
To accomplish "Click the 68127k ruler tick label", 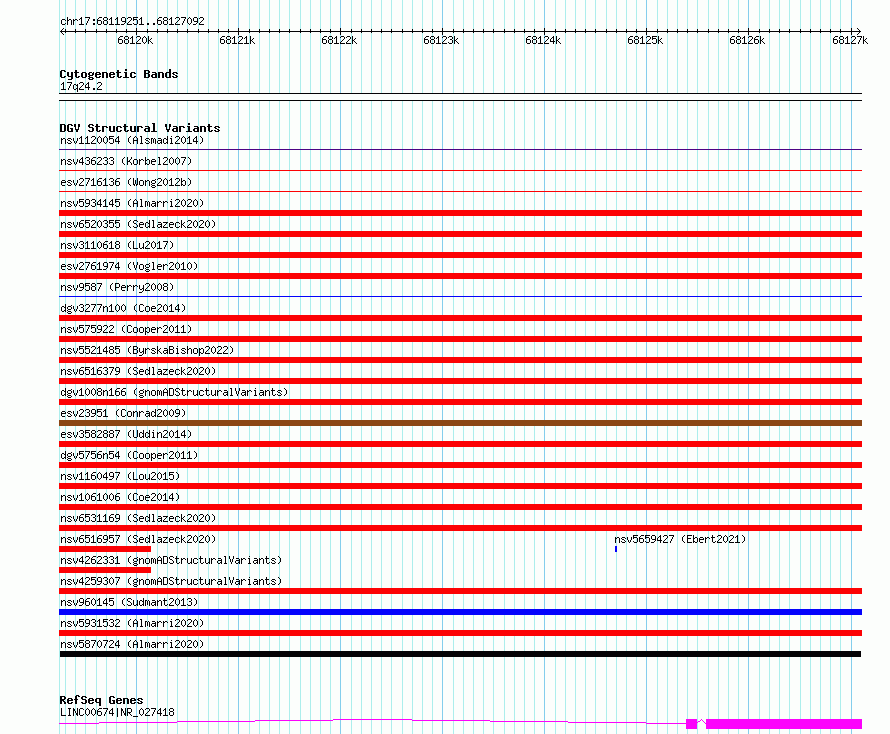I will click(x=850, y=40).
